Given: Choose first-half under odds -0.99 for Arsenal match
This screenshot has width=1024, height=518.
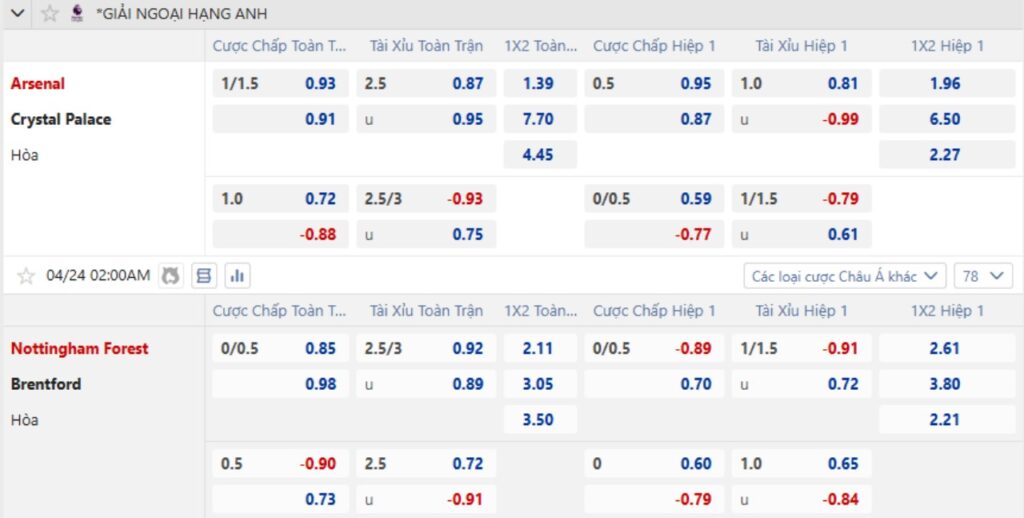Looking at the screenshot, I should (801, 119).
